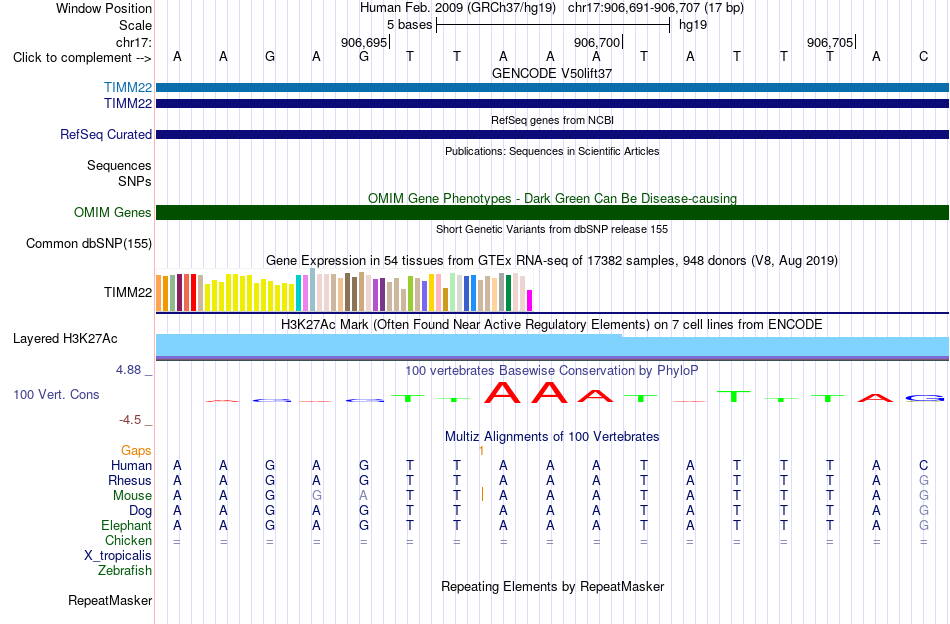
Task: Click the chr17: label
Action: tap(134, 42)
